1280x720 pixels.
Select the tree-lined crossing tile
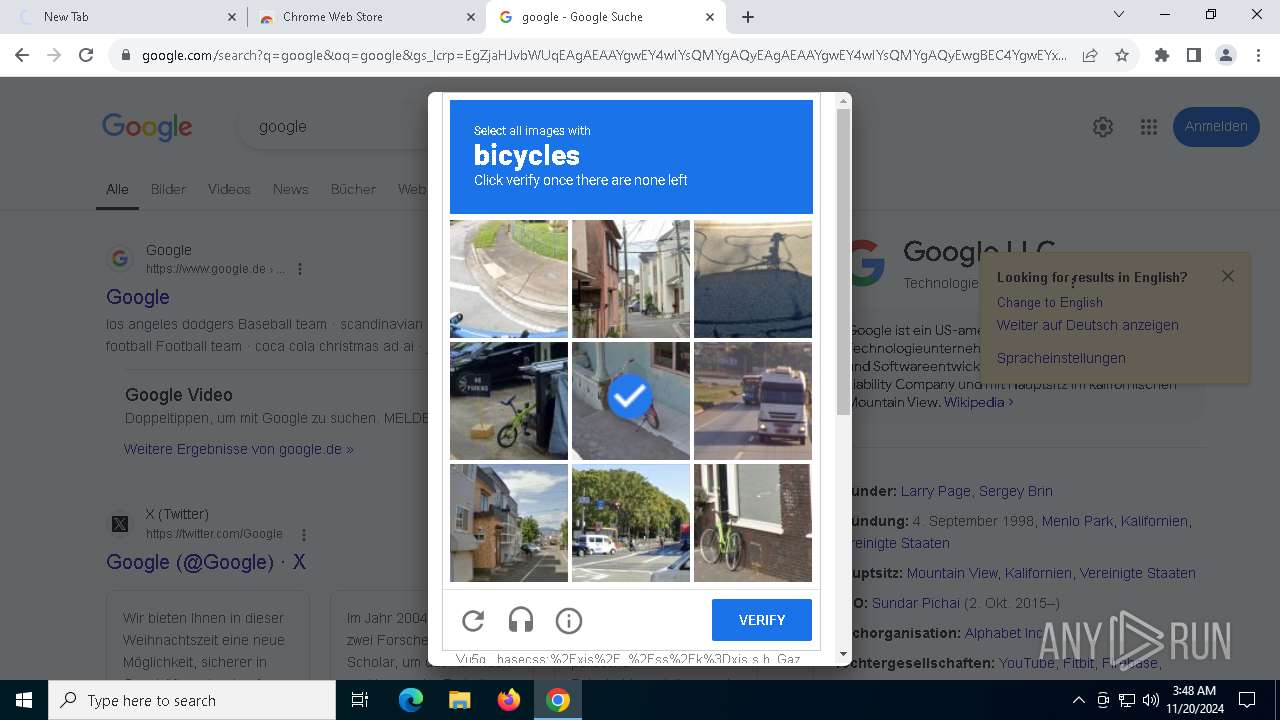pyautogui.click(x=631, y=523)
